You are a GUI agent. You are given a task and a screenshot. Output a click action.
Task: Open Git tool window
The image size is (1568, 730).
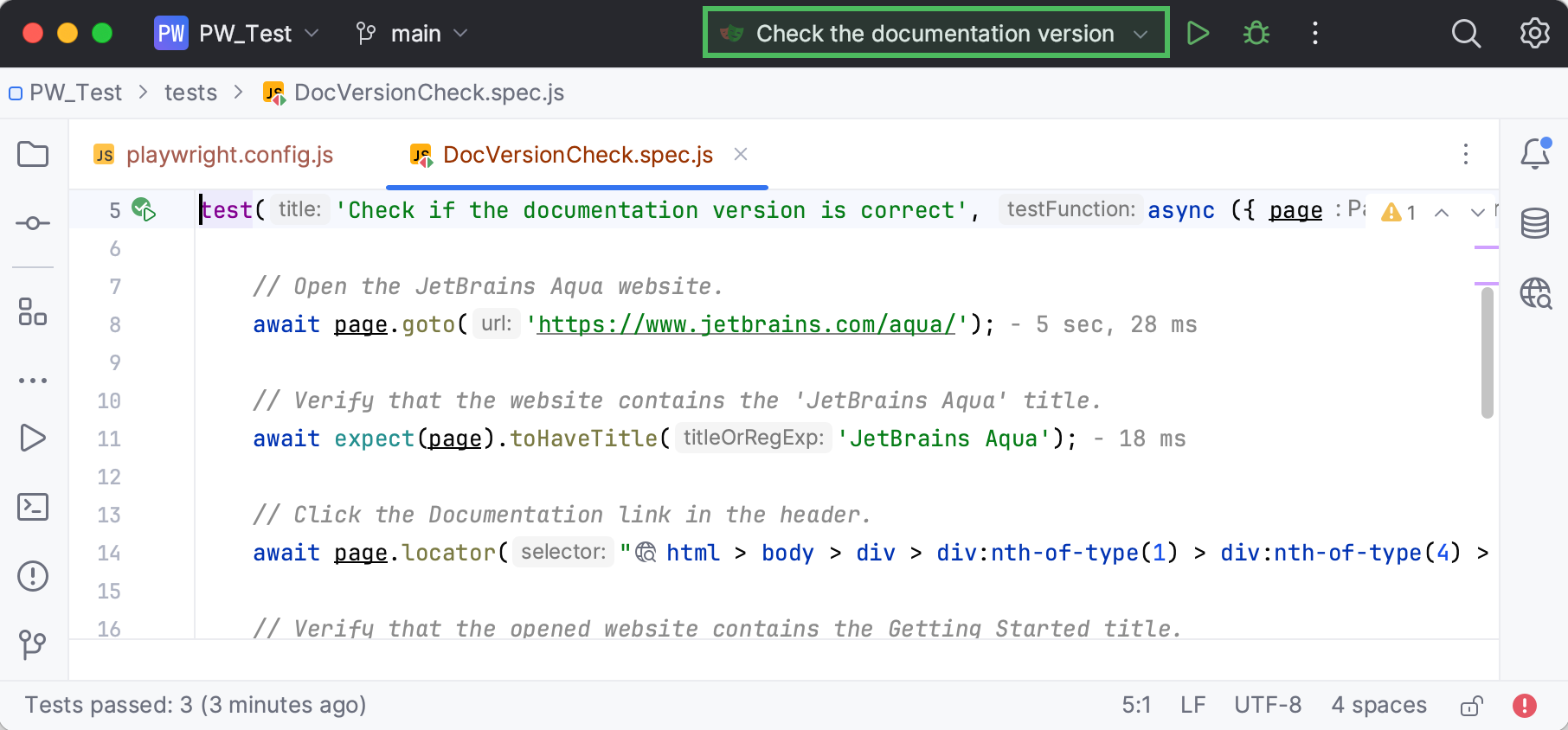[x=33, y=644]
